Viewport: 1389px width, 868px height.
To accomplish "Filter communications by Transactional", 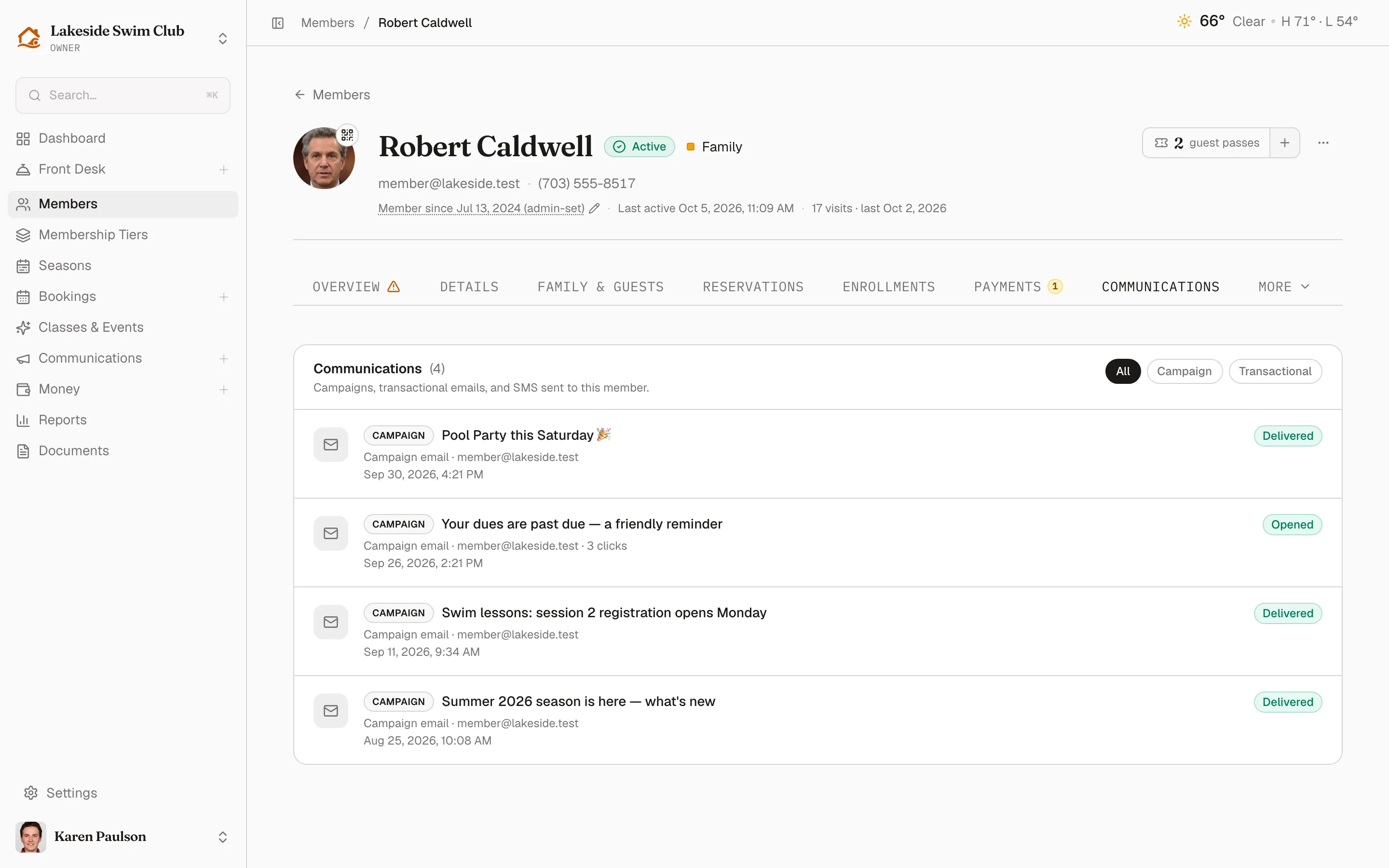I will click(x=1275, y=371).
